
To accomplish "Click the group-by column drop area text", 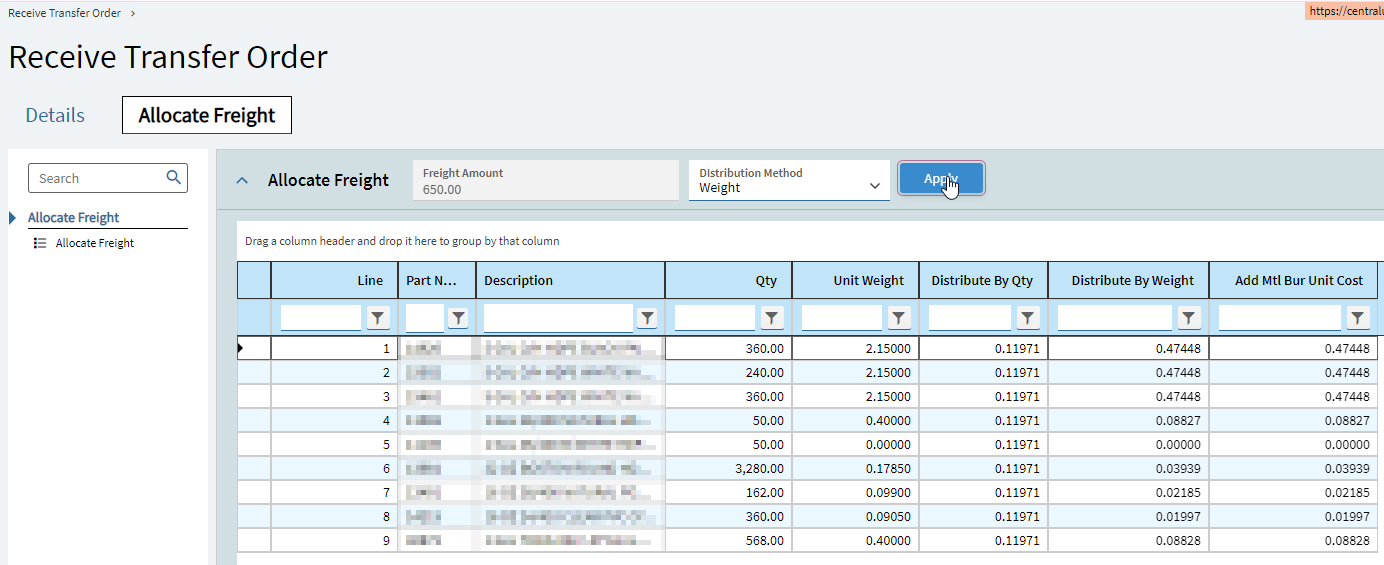I will (402, 241).
